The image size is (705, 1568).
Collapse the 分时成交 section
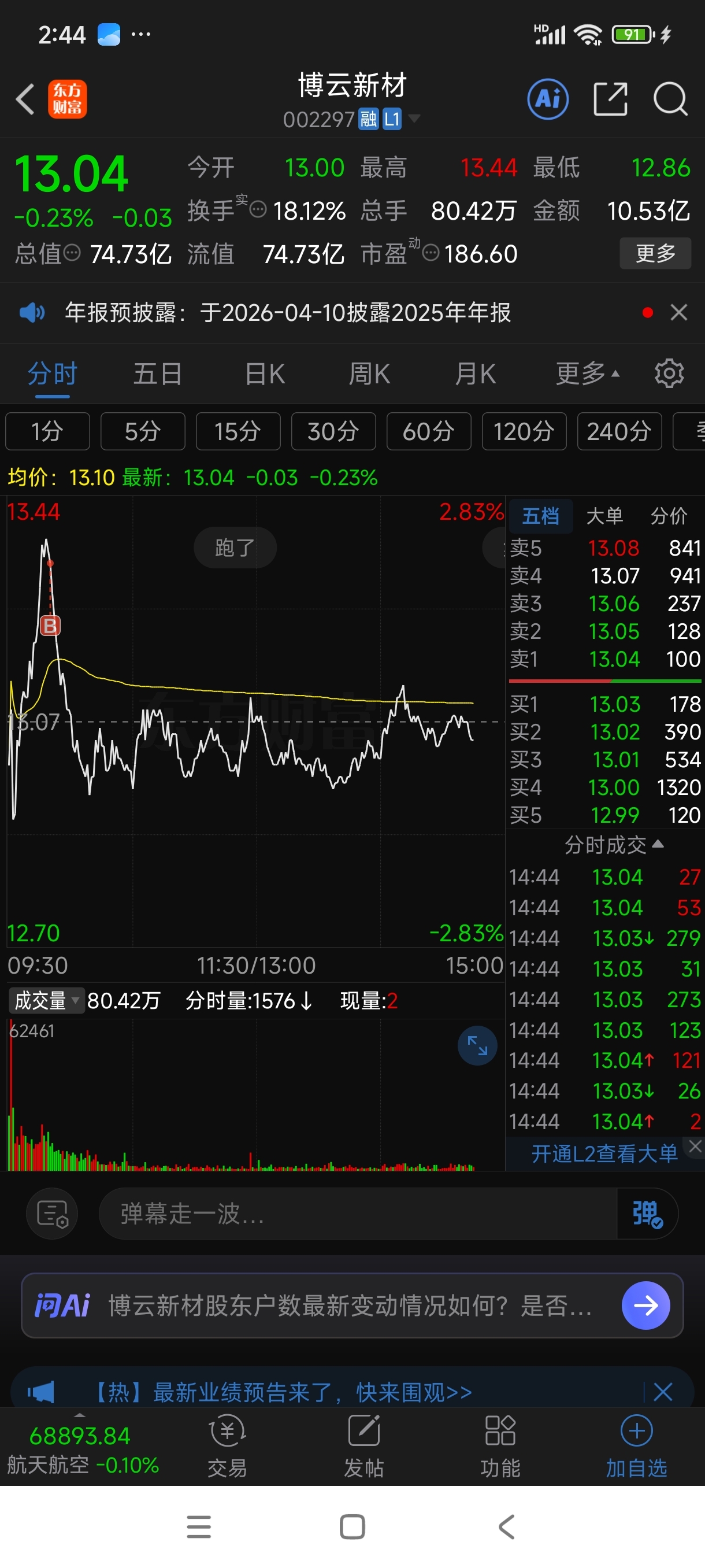click(613, 844)
